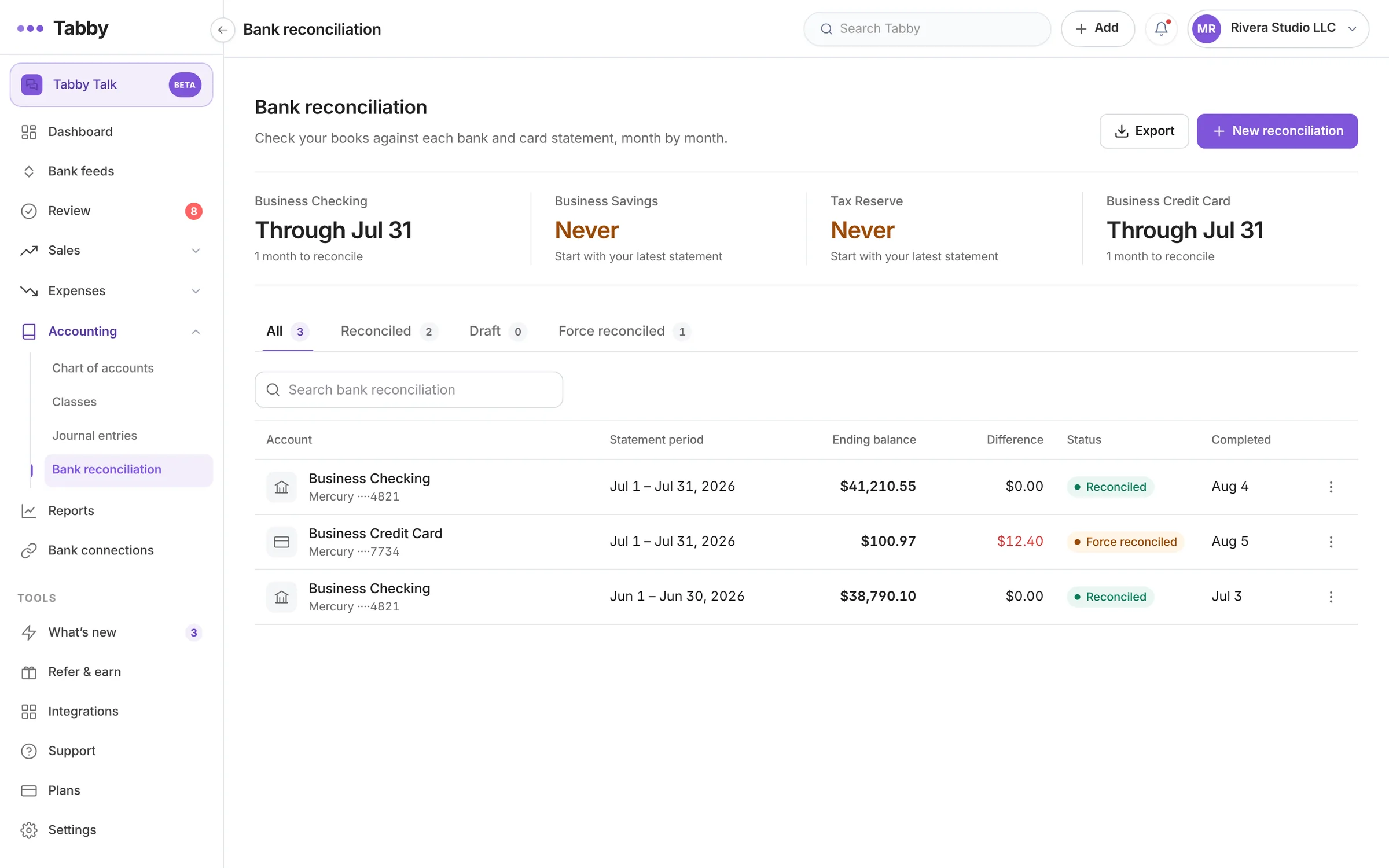
Task: Click the Refer & earn gift icon
Action: click(29, 672)
